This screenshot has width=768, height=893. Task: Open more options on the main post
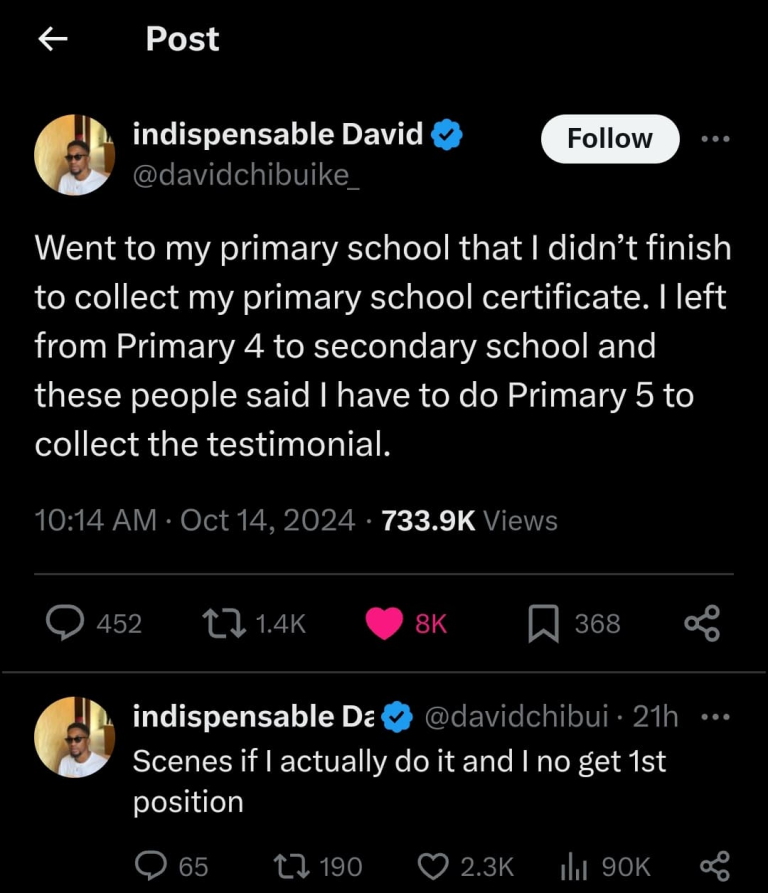715,138
